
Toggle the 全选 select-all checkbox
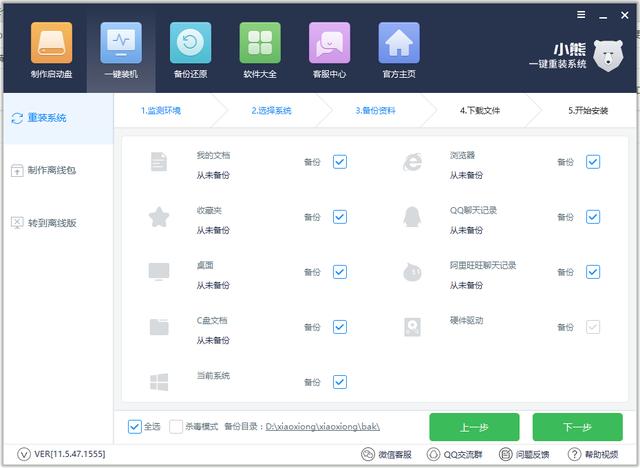134,427
